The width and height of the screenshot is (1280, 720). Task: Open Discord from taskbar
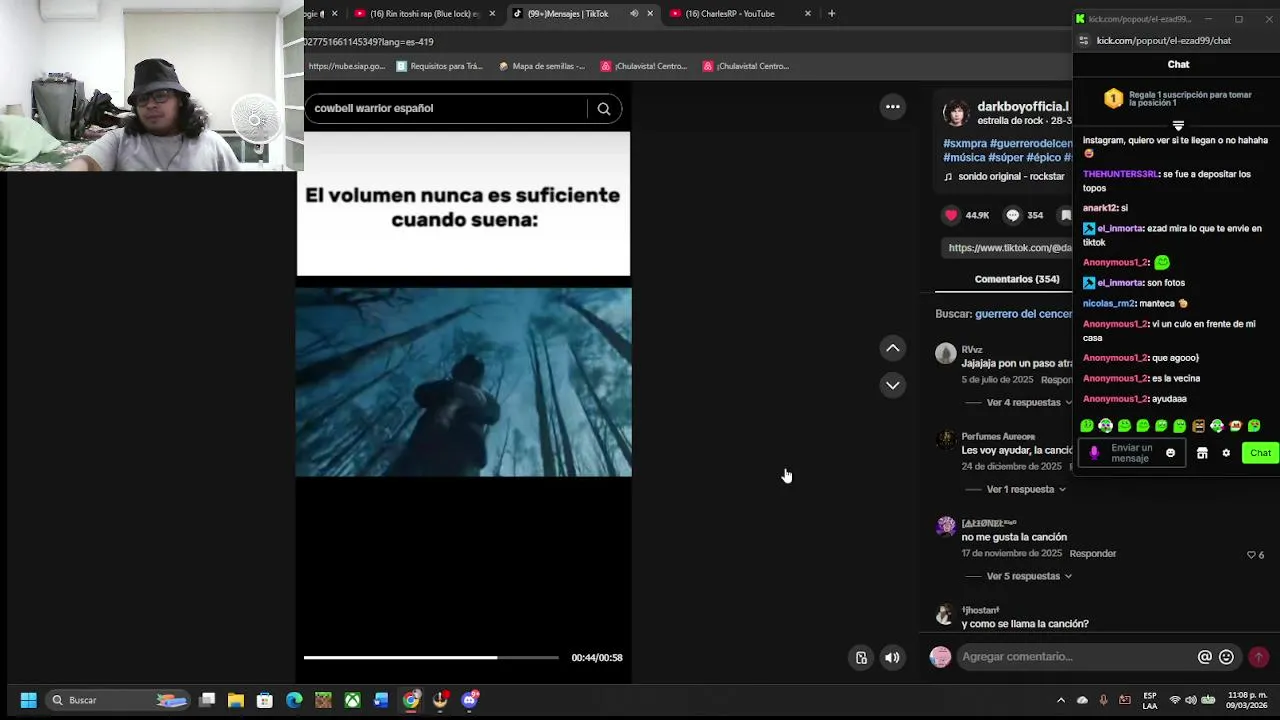coord(470,700)
